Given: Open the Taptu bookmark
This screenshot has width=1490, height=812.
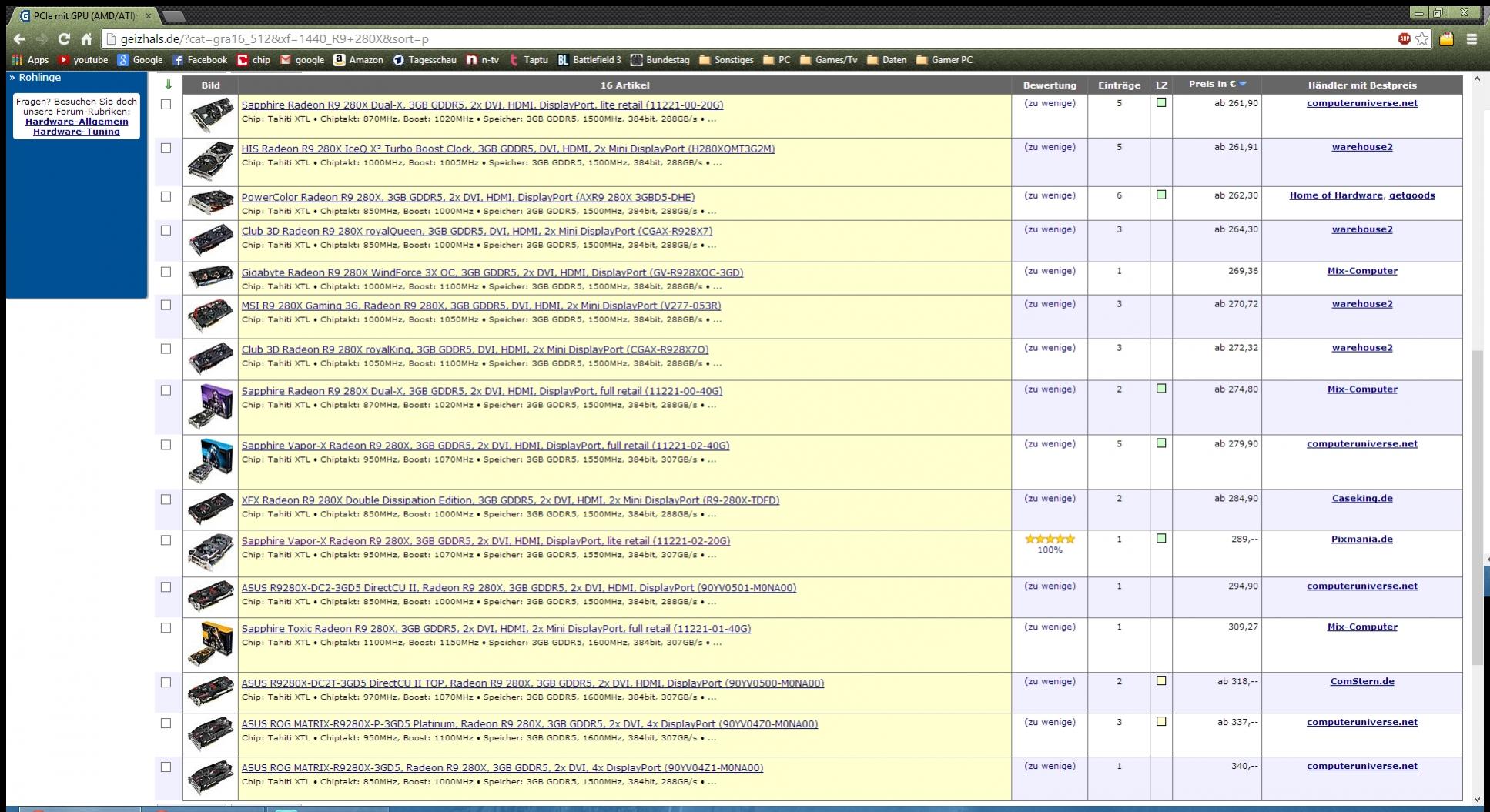Looking at the screenshot, I should [x=528, y=60].
